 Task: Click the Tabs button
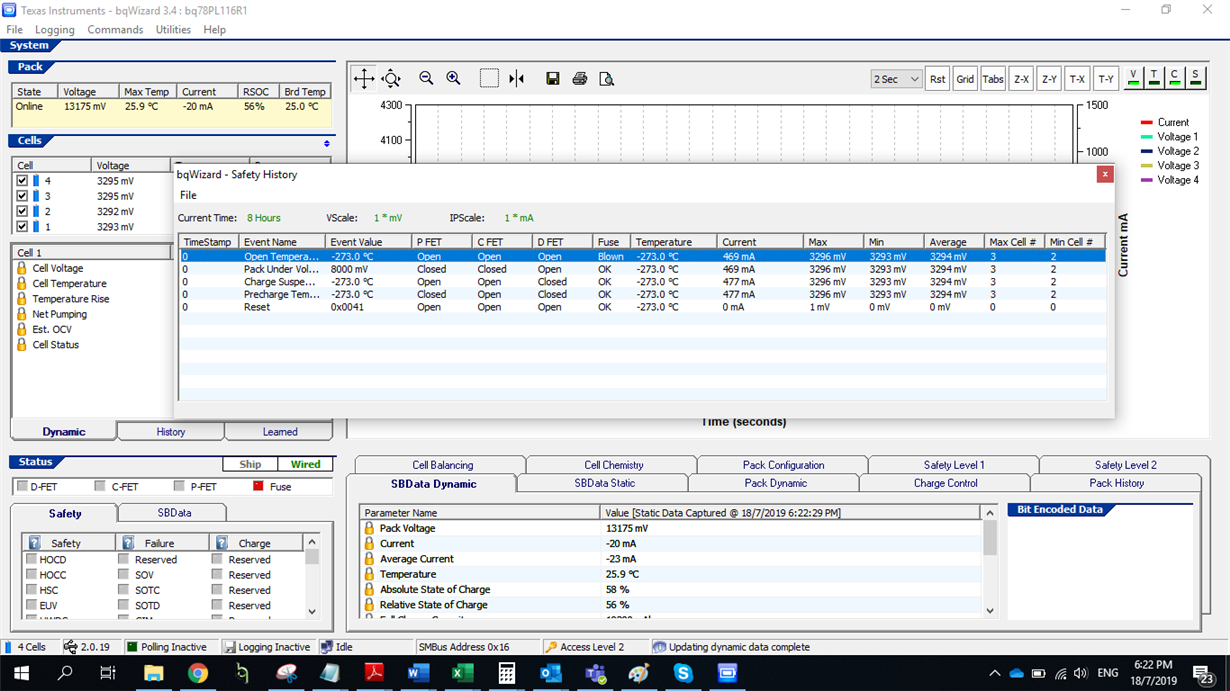coord(993,79)
